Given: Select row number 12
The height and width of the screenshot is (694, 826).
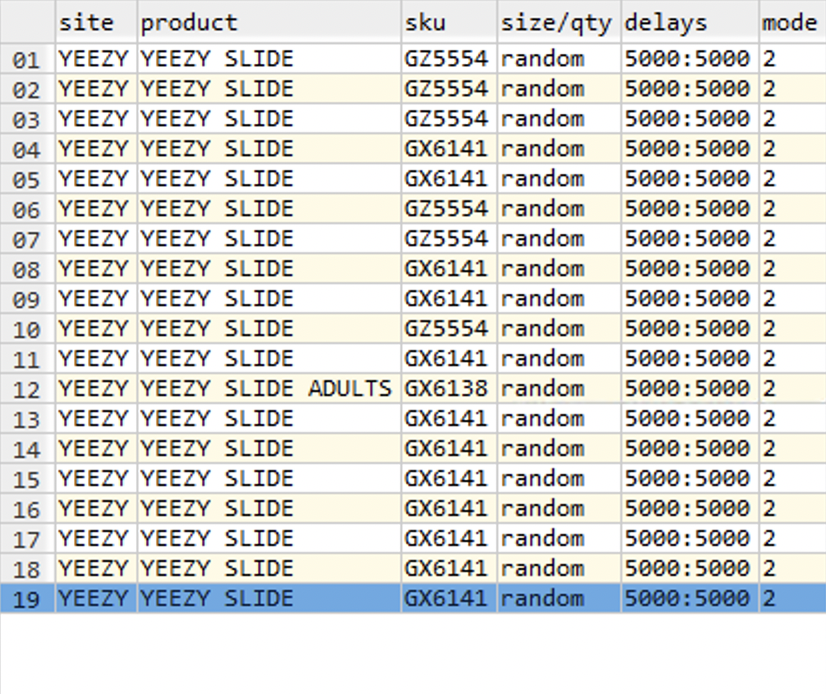Looking at the screenshot, I should tap(26, 389).
